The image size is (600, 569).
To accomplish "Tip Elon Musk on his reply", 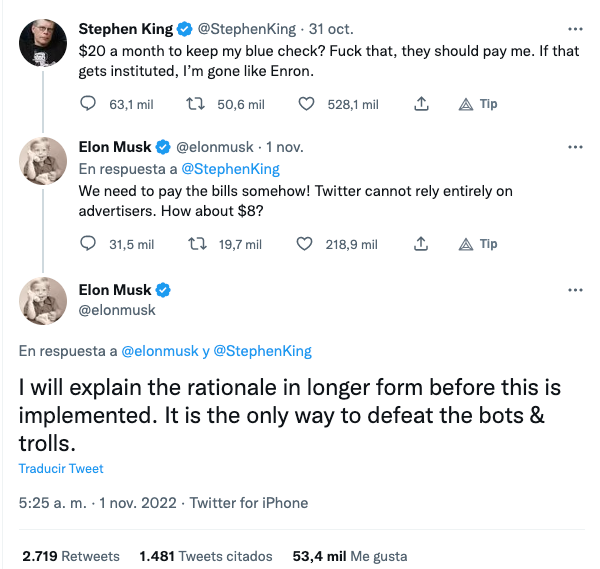I will tap(478, 244).
